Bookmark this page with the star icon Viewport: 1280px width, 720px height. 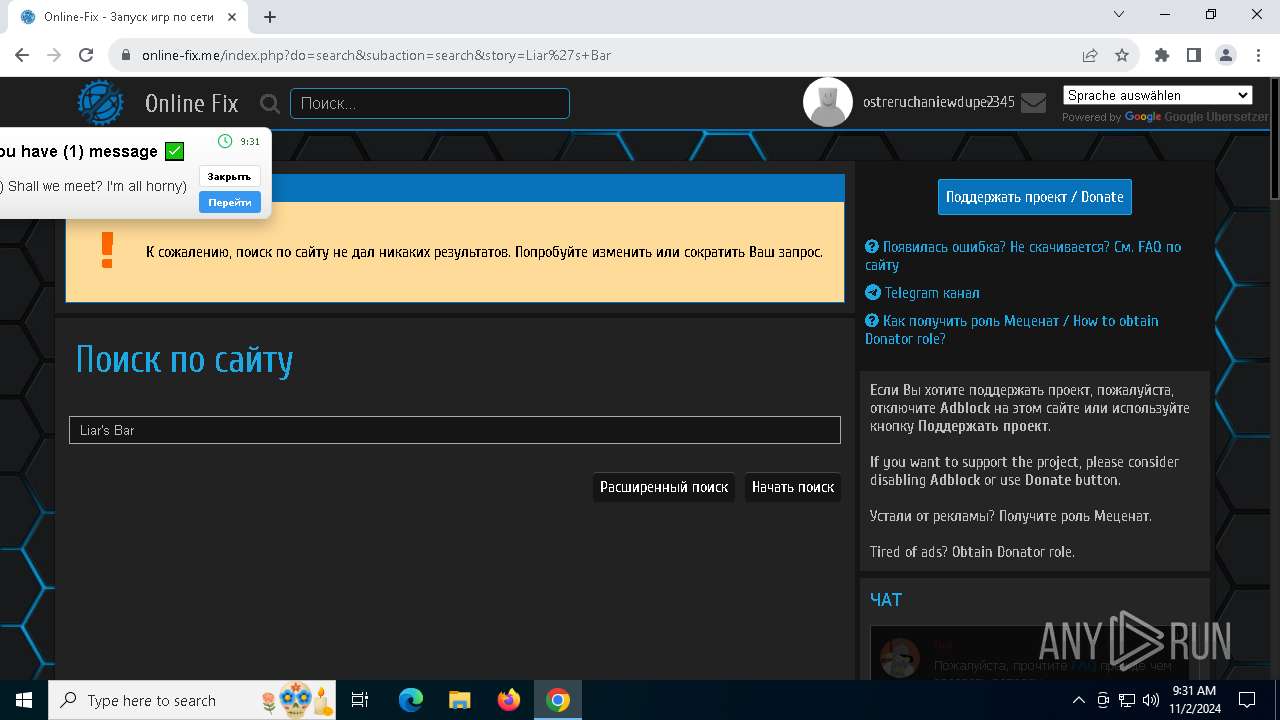pos(1122,55)
